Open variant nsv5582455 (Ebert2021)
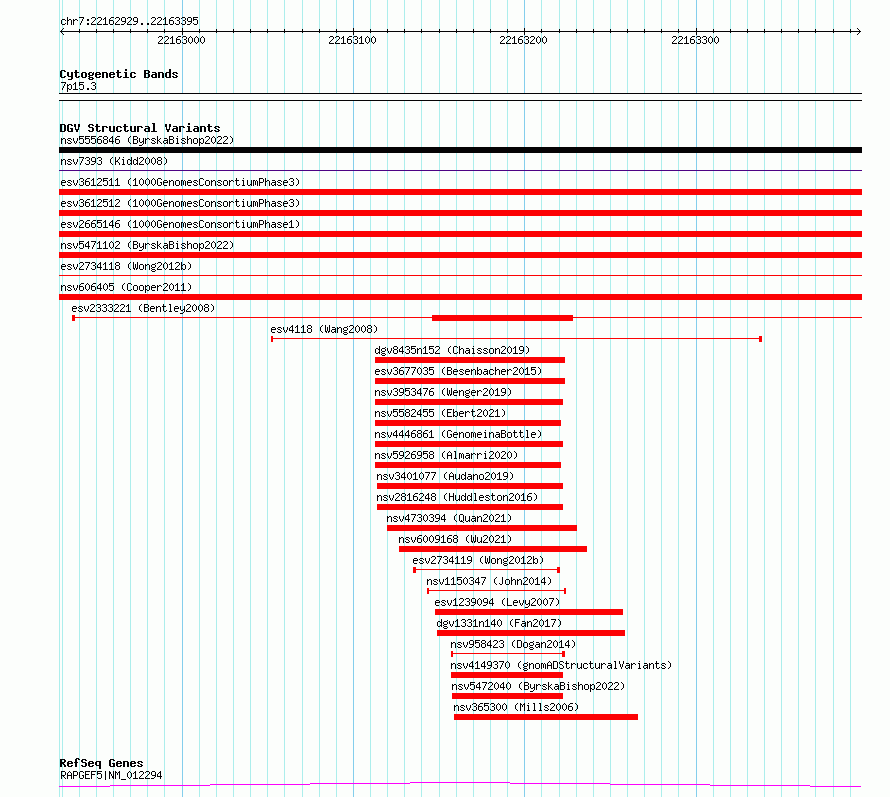 pos(440,413)
